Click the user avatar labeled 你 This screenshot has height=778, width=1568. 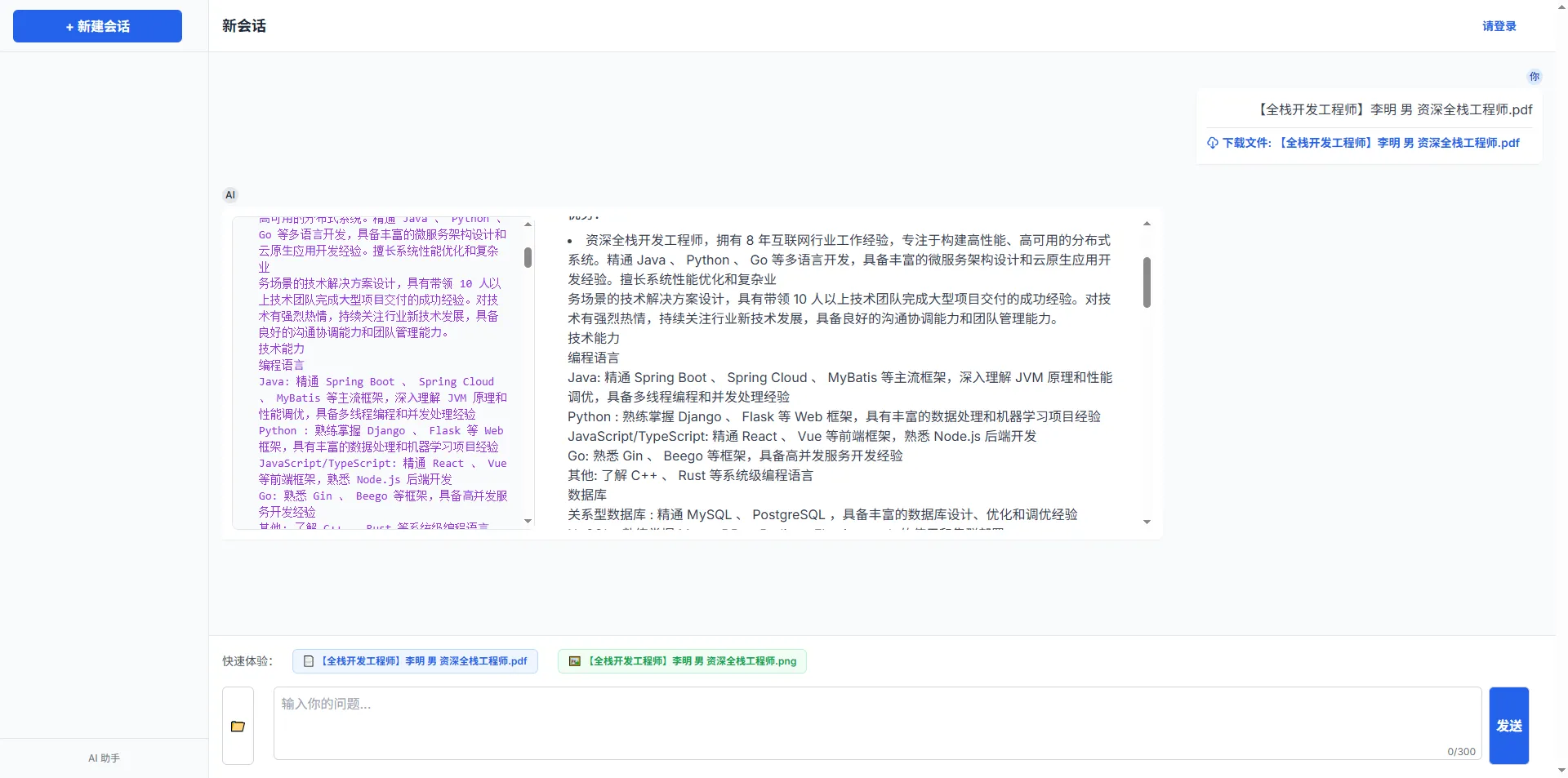[x=1535, y=76]
